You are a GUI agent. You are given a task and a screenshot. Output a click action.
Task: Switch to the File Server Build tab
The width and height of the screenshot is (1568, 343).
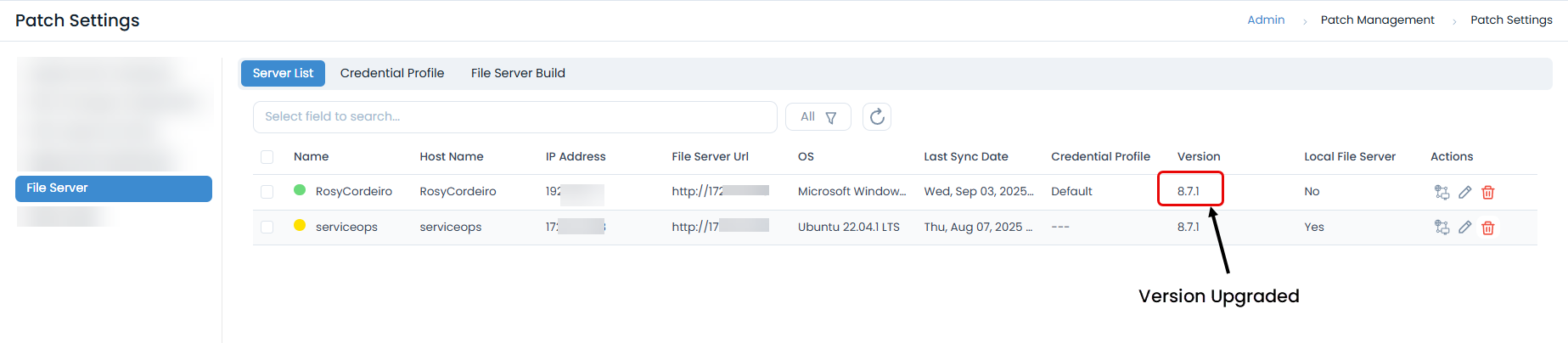(x=518, y=73)
